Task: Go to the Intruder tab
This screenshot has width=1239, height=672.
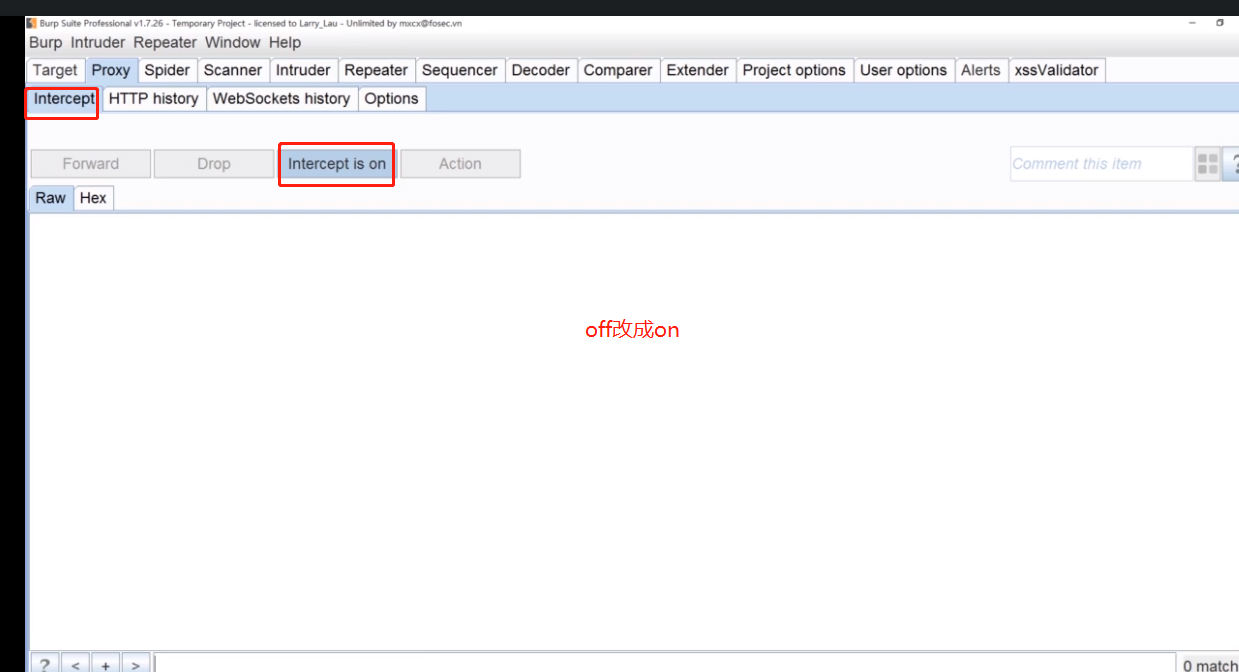Action: pyautogui.click(x=303, y=70)
